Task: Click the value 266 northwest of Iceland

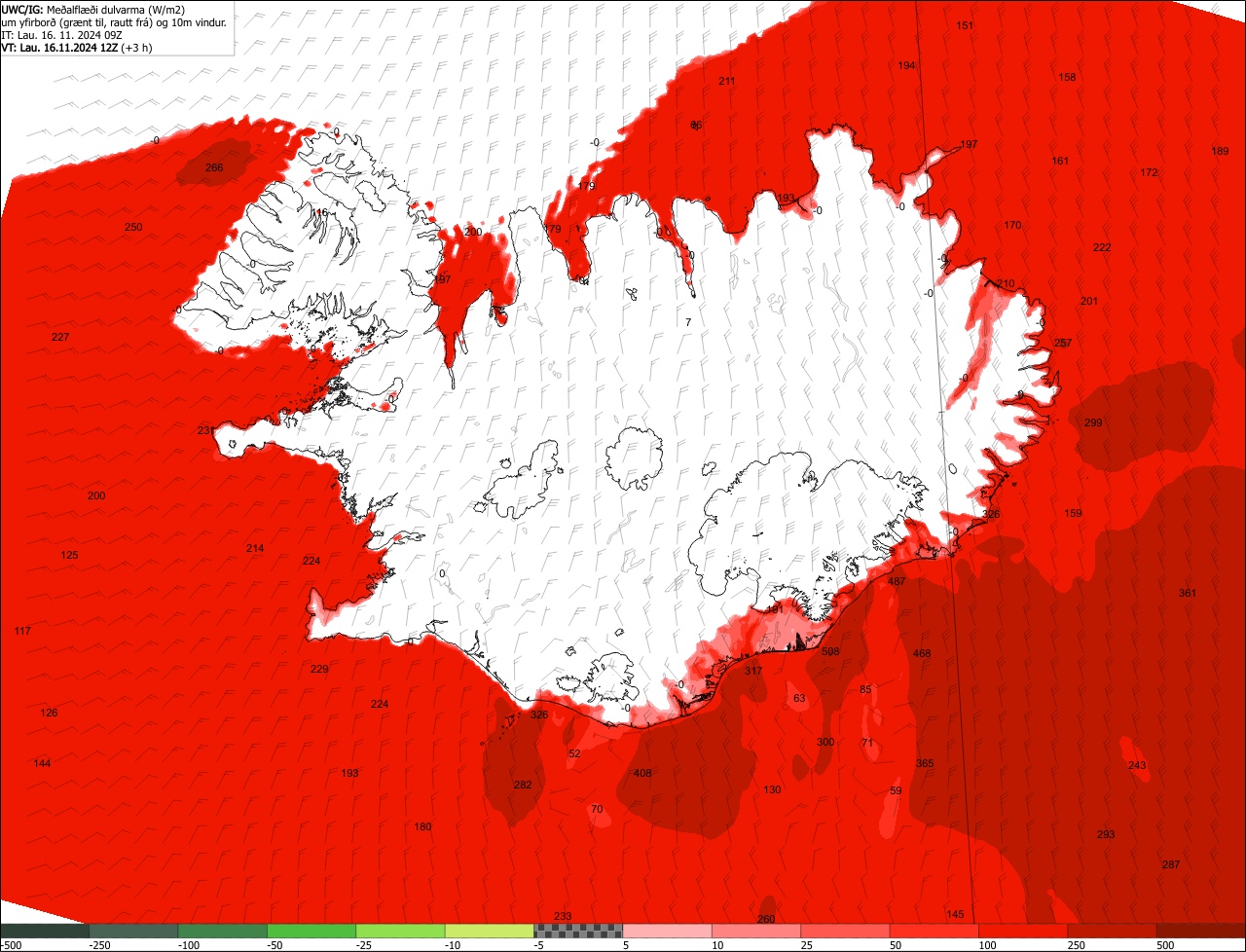Action: [214, 167]
